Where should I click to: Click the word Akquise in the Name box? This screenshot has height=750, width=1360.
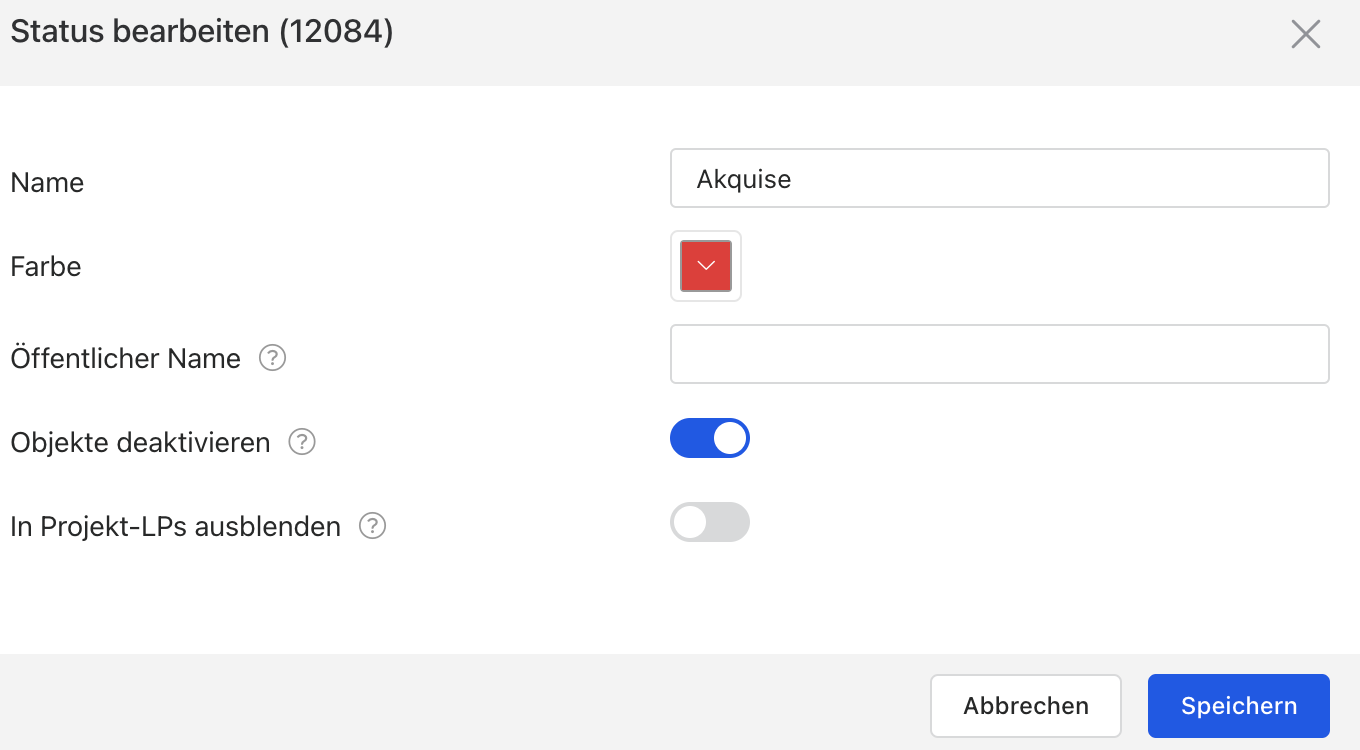click(x=744, y=179)
